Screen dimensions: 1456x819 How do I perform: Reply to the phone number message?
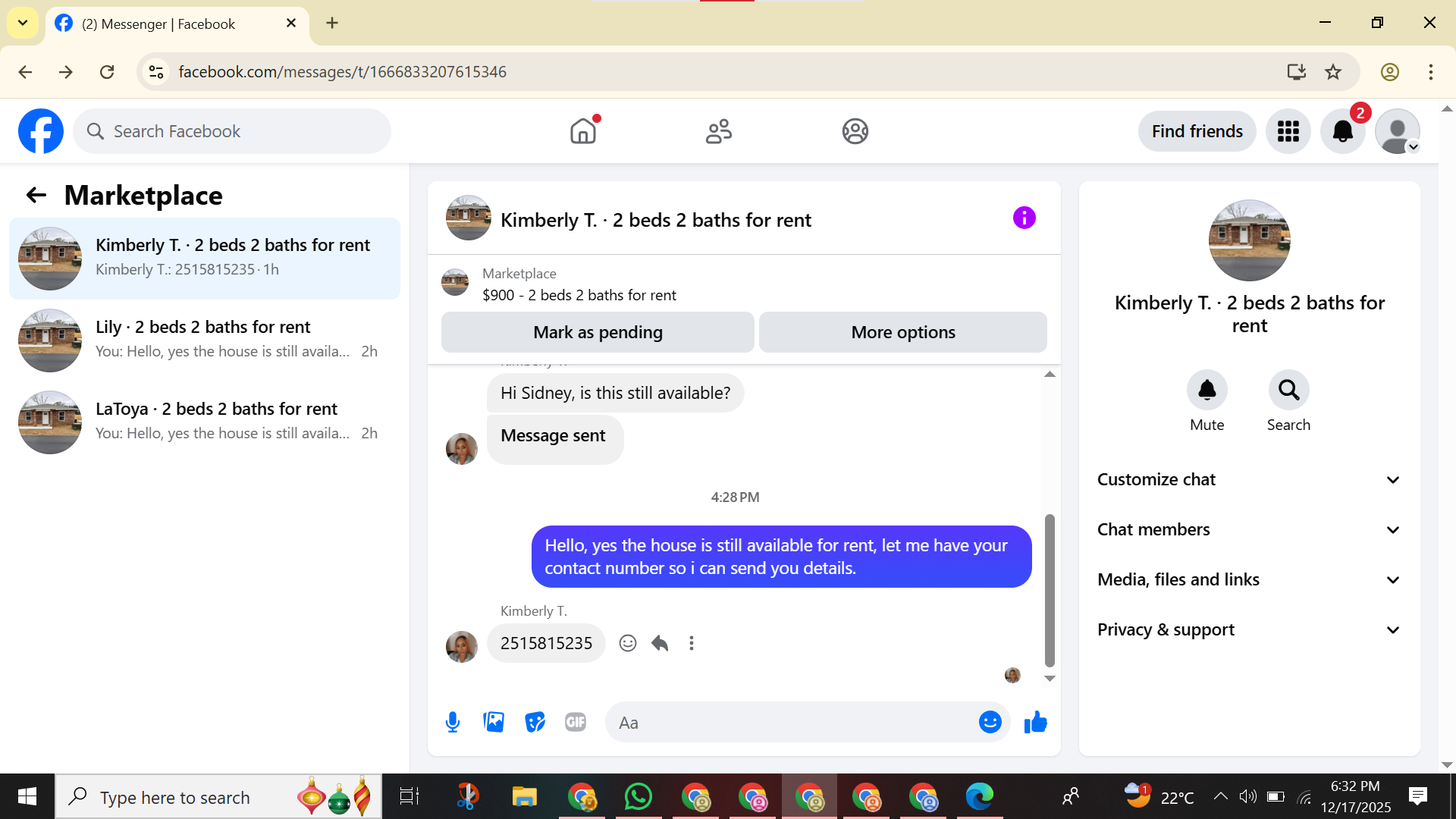(660, 643)
